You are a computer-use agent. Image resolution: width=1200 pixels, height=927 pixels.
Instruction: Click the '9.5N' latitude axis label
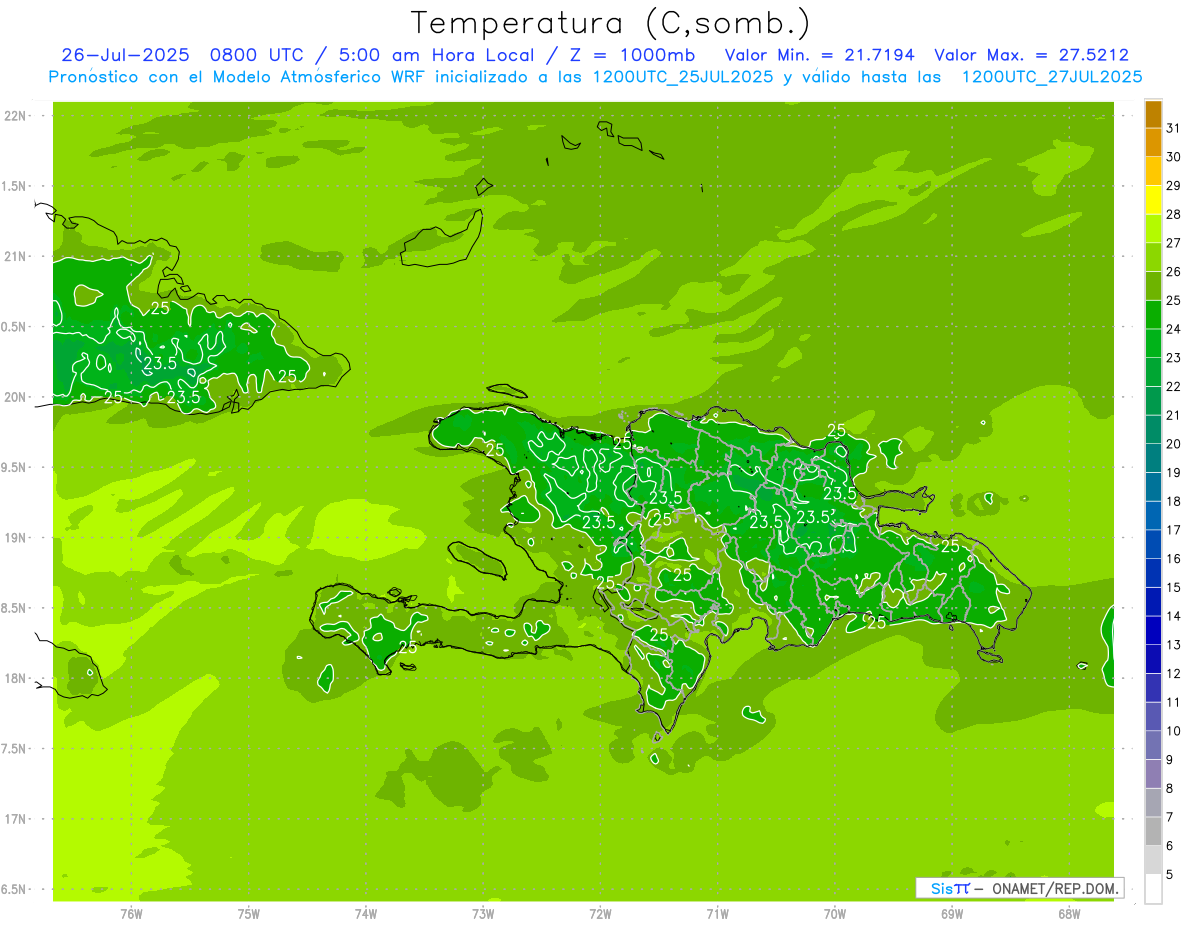coord(15,467)
